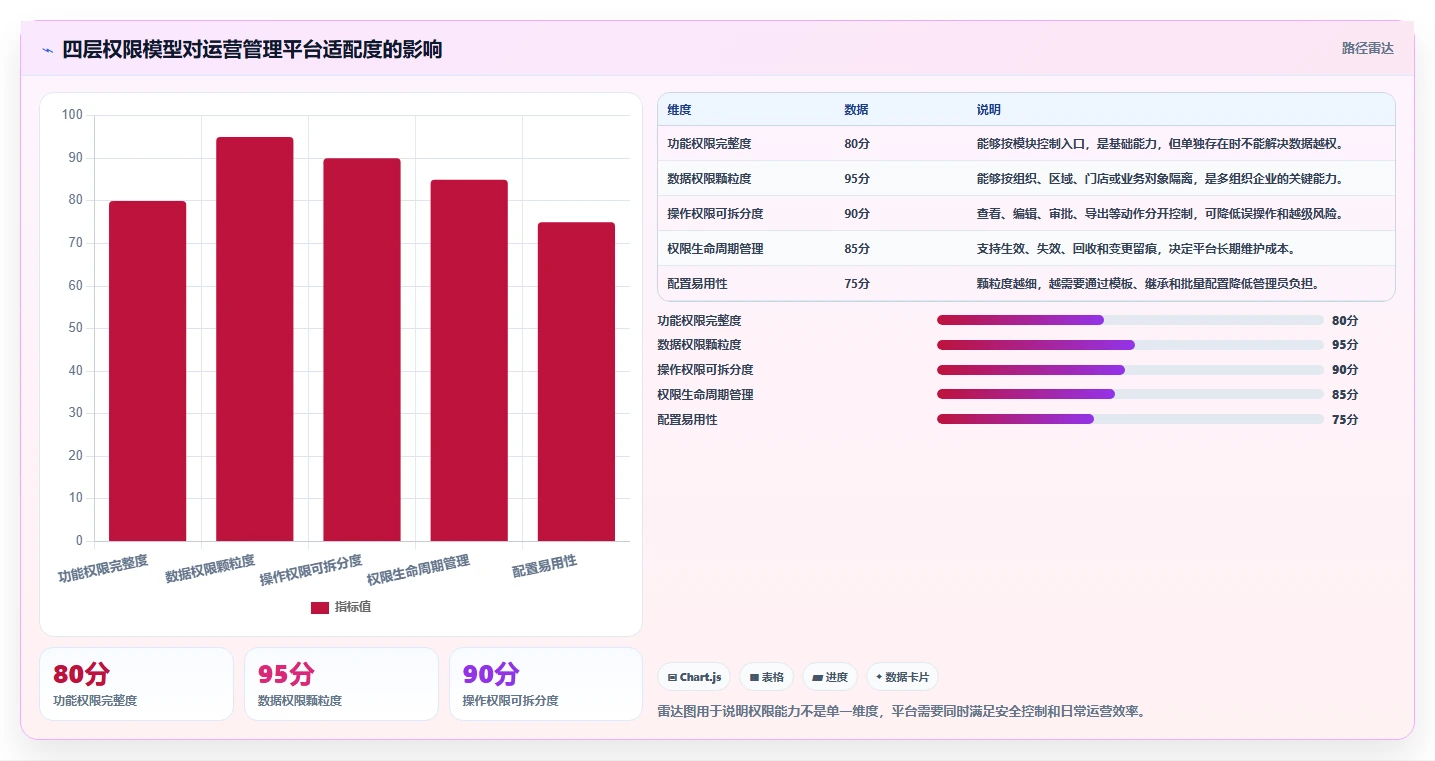Image resolution: width=1435 pixels, height=761 pixels.
Task: Select the 操作权限可拆分度 chart bar
Action: coord(362,350)
